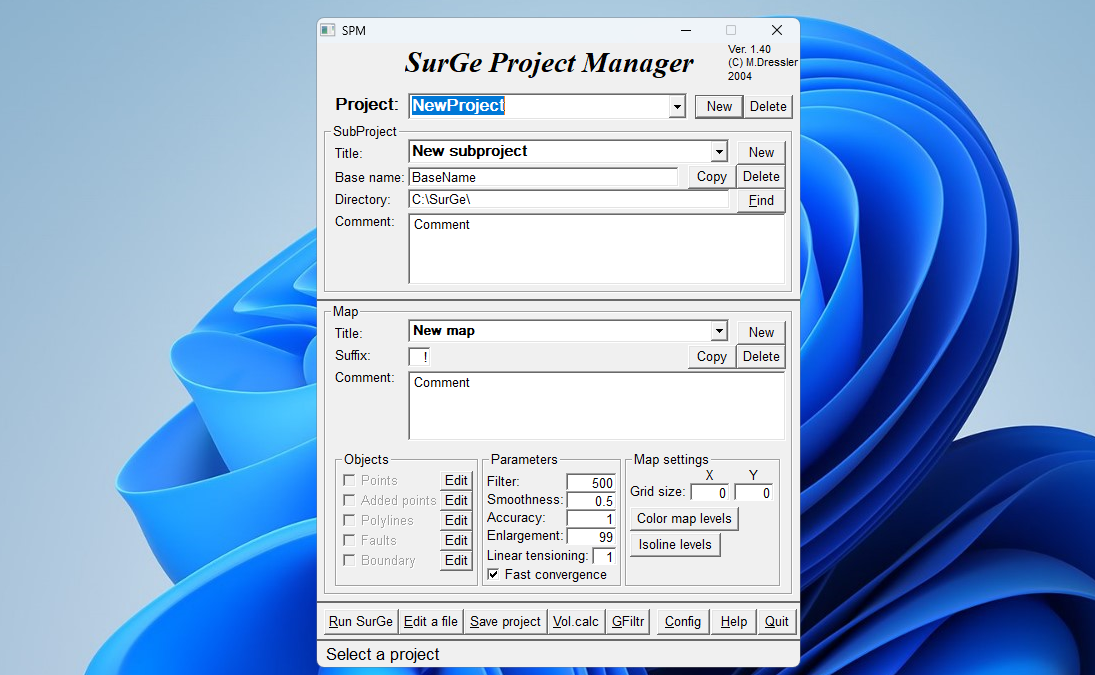Click the "Ver. 1.40" version text
Viewport: 1095px width, 675px height.
[749, 50]
